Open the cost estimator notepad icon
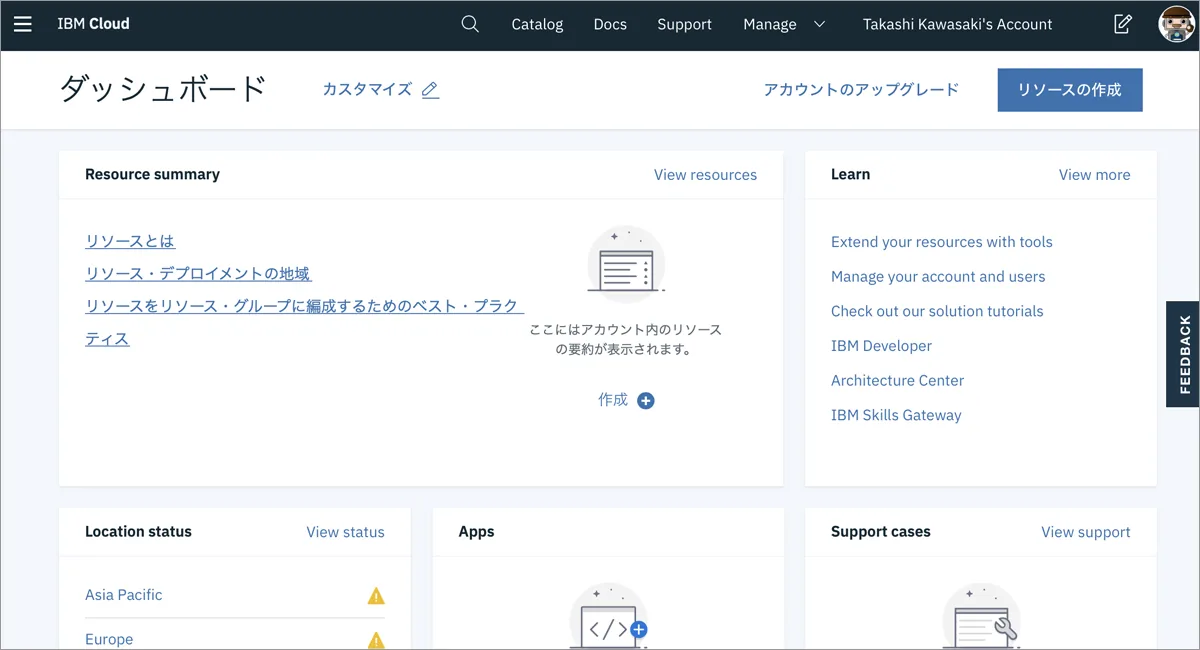This screenshot has height=650, width=1200. coord(1123,24)
